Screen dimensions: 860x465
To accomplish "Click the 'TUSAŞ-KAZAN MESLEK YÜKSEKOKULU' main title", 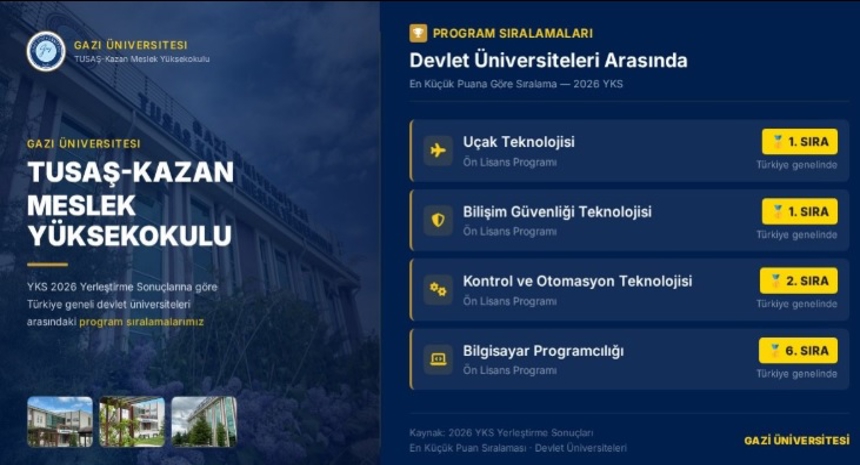I will [131, 204].
